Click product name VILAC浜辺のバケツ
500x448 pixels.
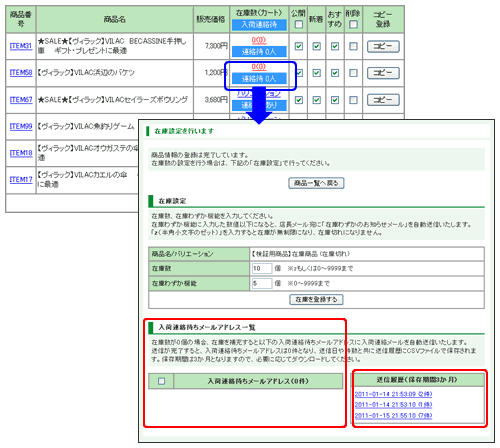tap(86, 73)
